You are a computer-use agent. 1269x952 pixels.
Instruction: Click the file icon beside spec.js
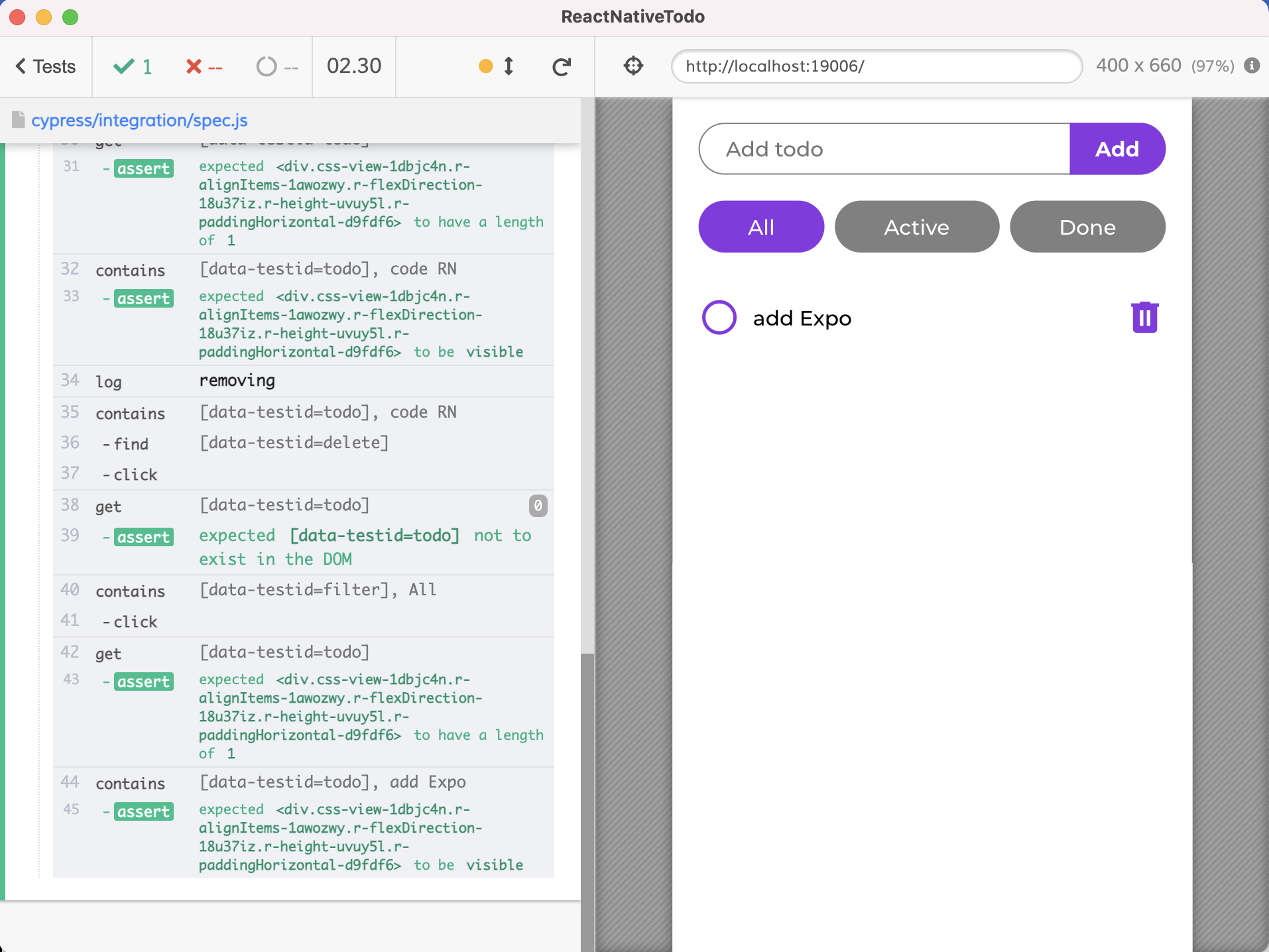(19, 119)
